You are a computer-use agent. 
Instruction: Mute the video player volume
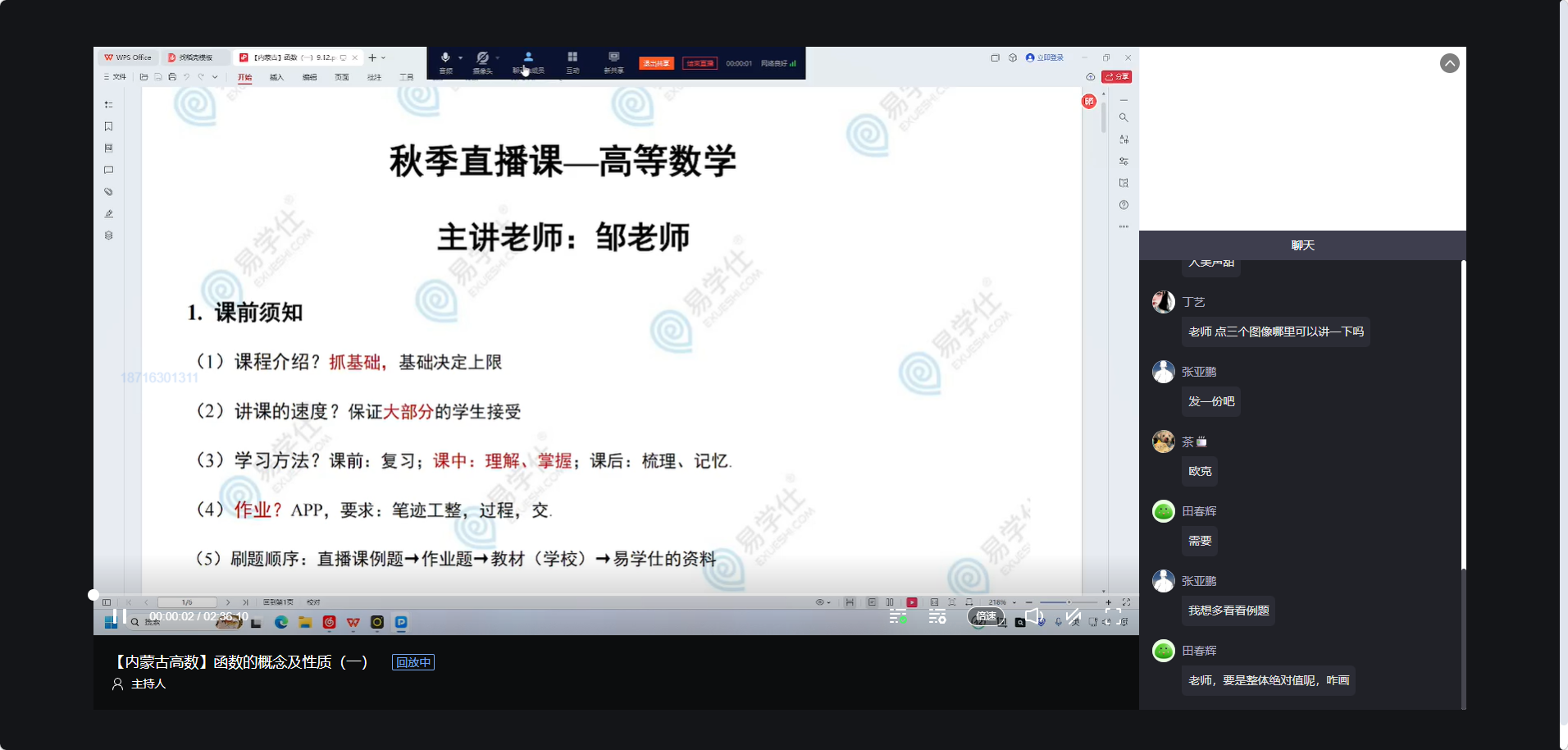point(1034,616)
